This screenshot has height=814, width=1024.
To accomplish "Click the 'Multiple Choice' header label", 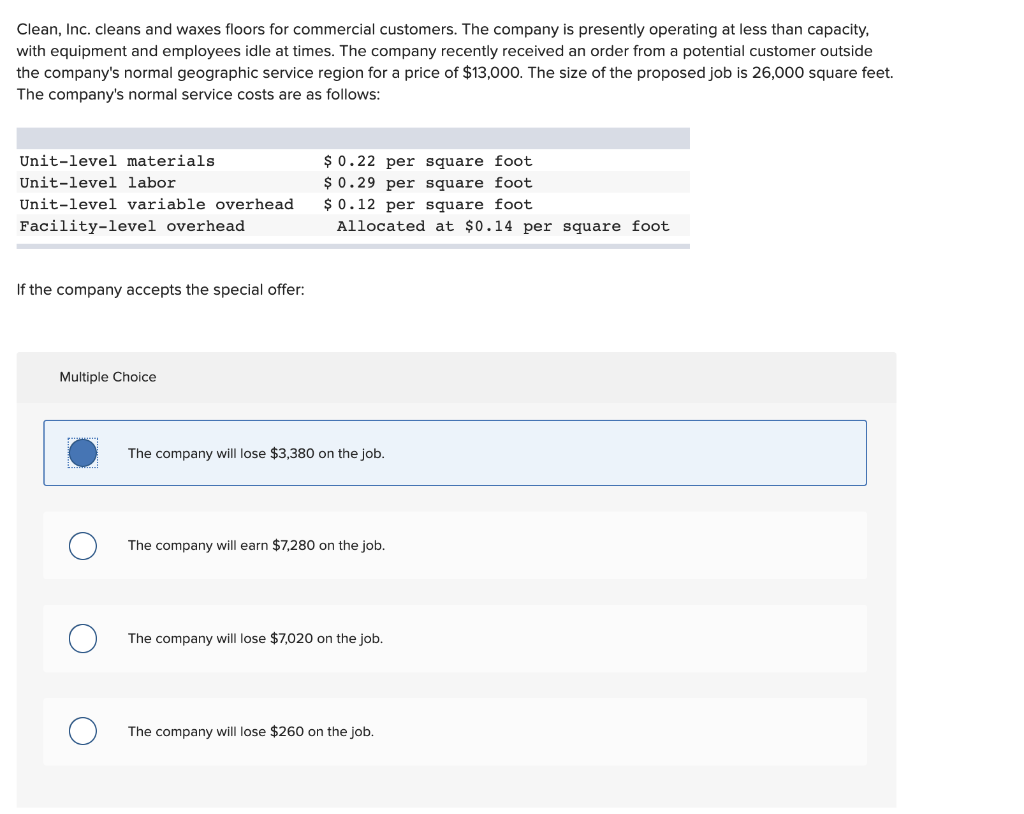I will 107,377.
